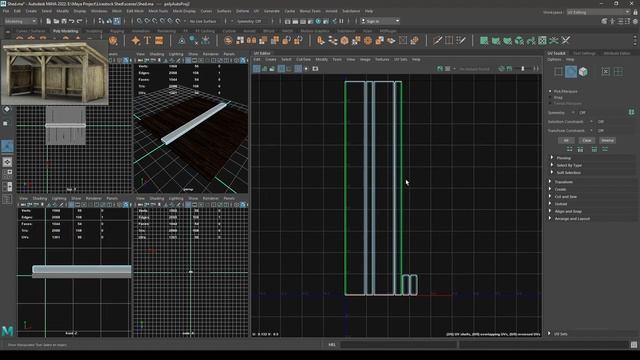Click the first green UV planar mapping shelf icon
Screen dimensions: 640x360
point(484,40)
